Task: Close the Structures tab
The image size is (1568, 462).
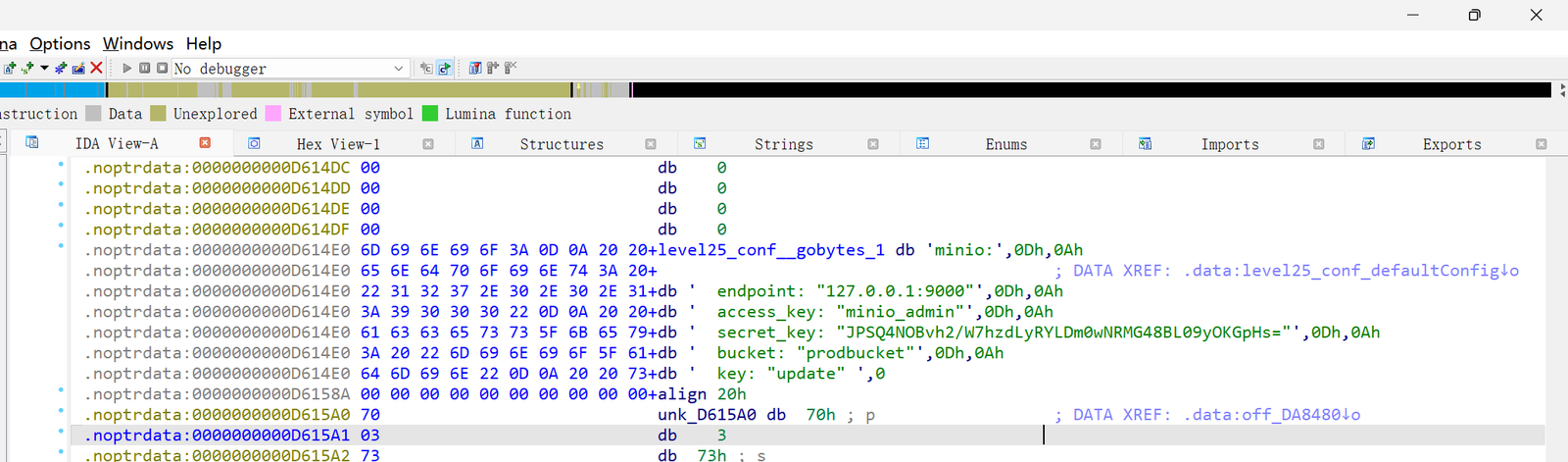Action: pos(651,143)
